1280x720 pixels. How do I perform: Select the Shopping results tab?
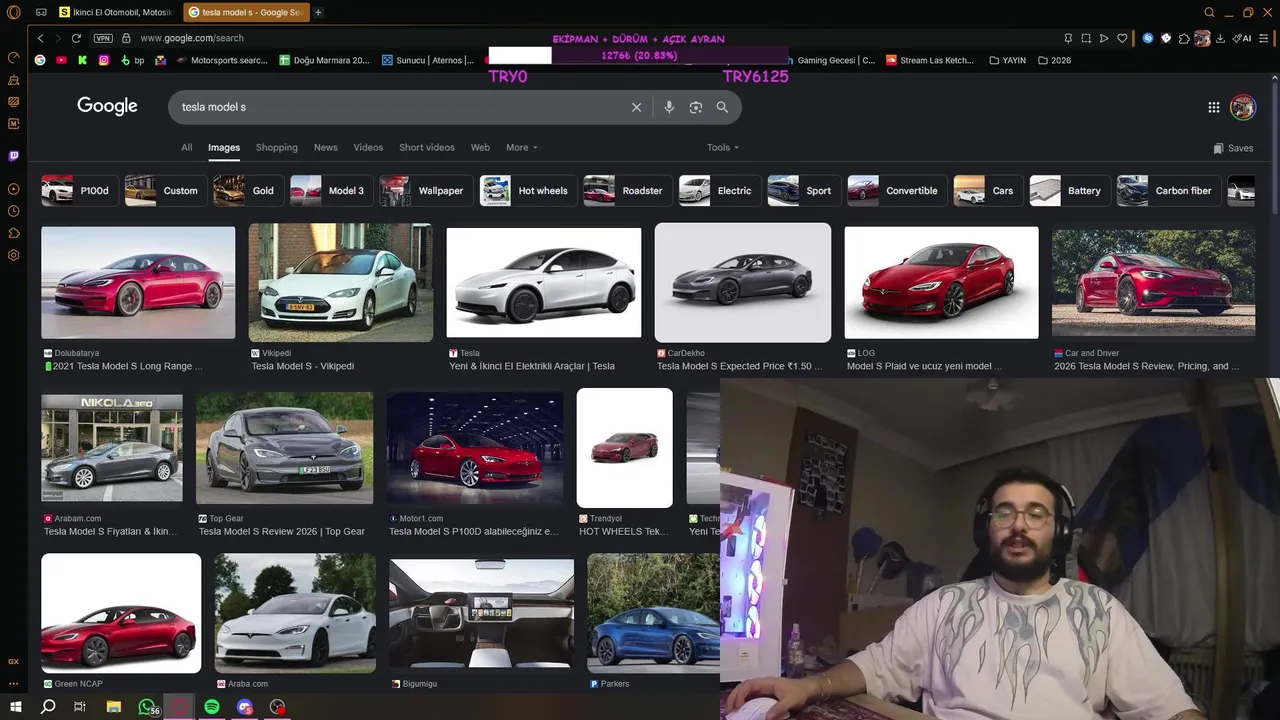276,147
